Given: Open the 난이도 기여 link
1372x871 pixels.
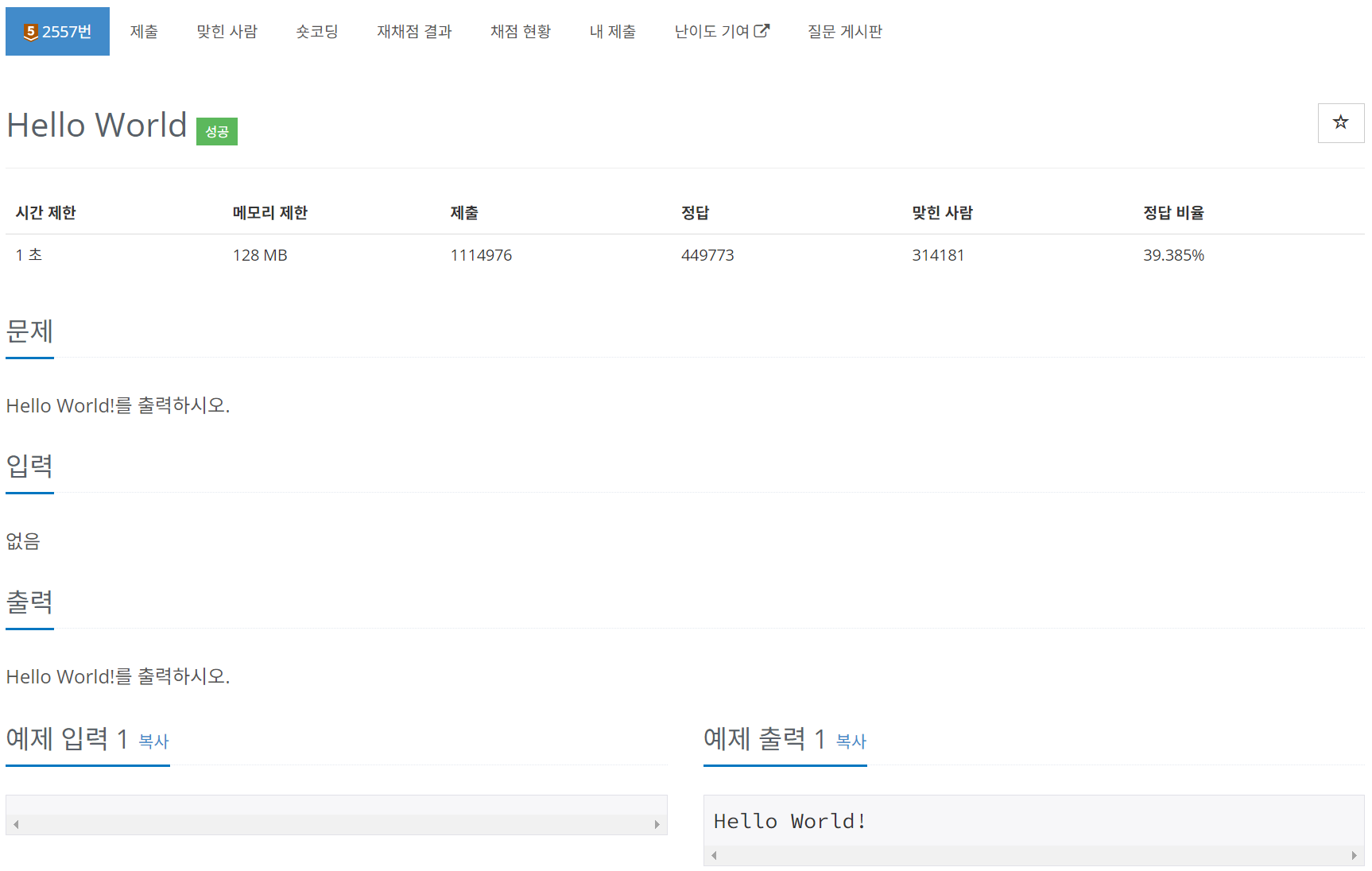Looking at the screenshot, I should (722, 32).
